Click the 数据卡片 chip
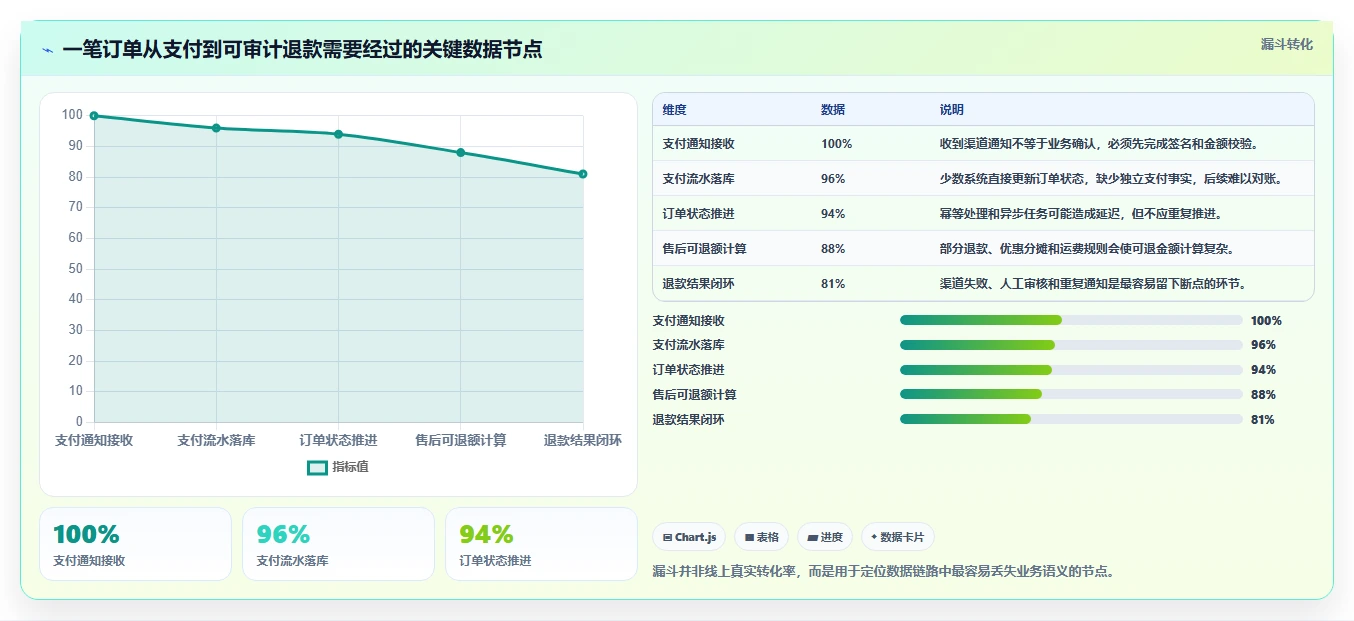 tap(897, 537)
